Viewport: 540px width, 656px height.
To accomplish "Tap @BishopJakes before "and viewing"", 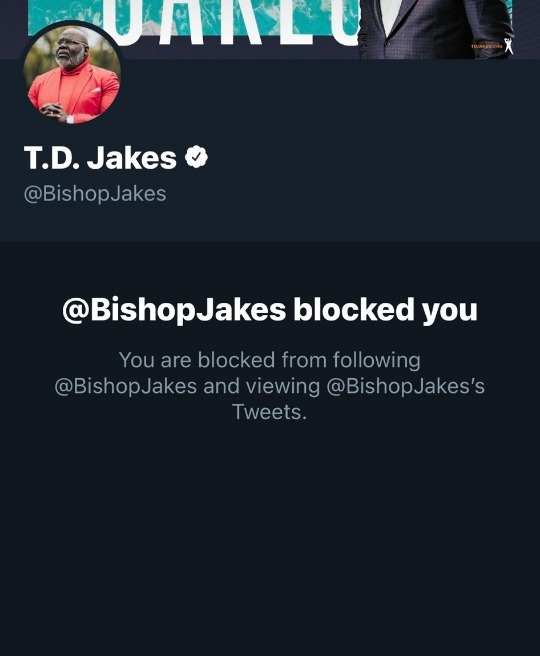I will click(x=125, y=386).
